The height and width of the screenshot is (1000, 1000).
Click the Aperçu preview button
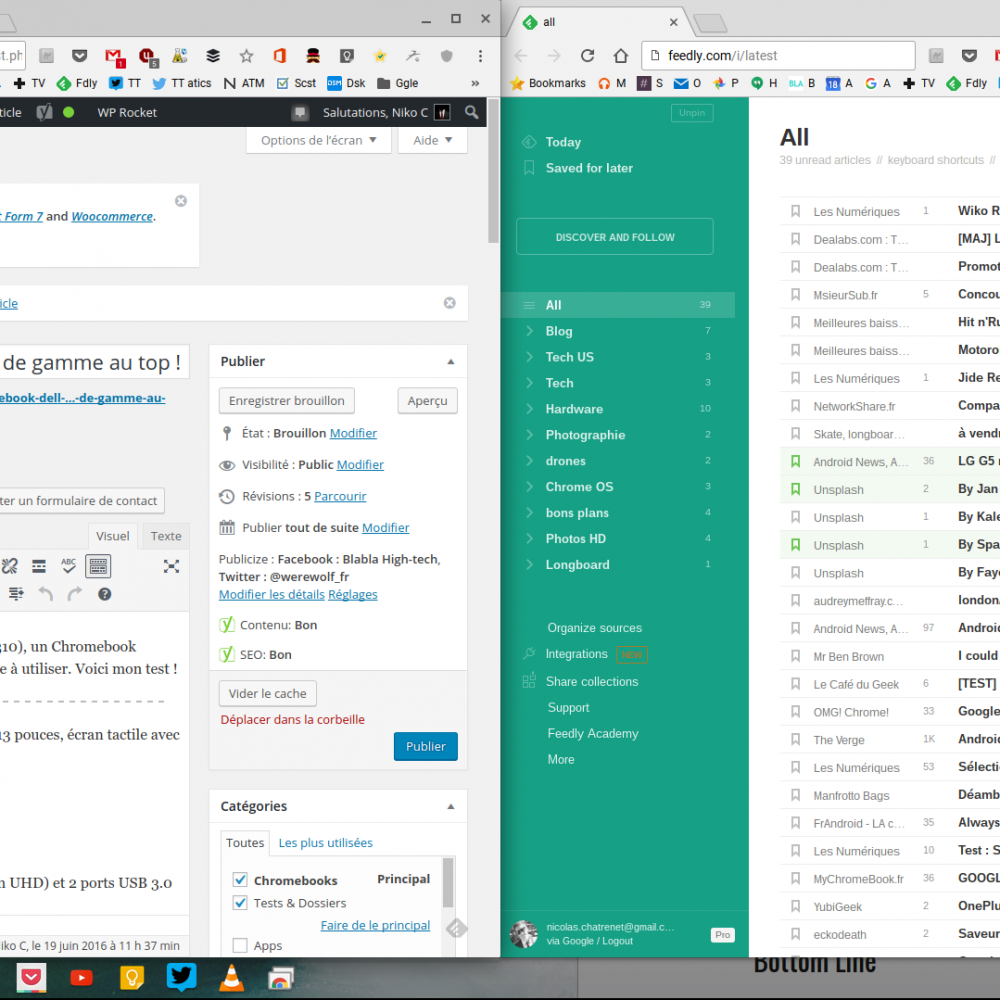coord(427,401)
